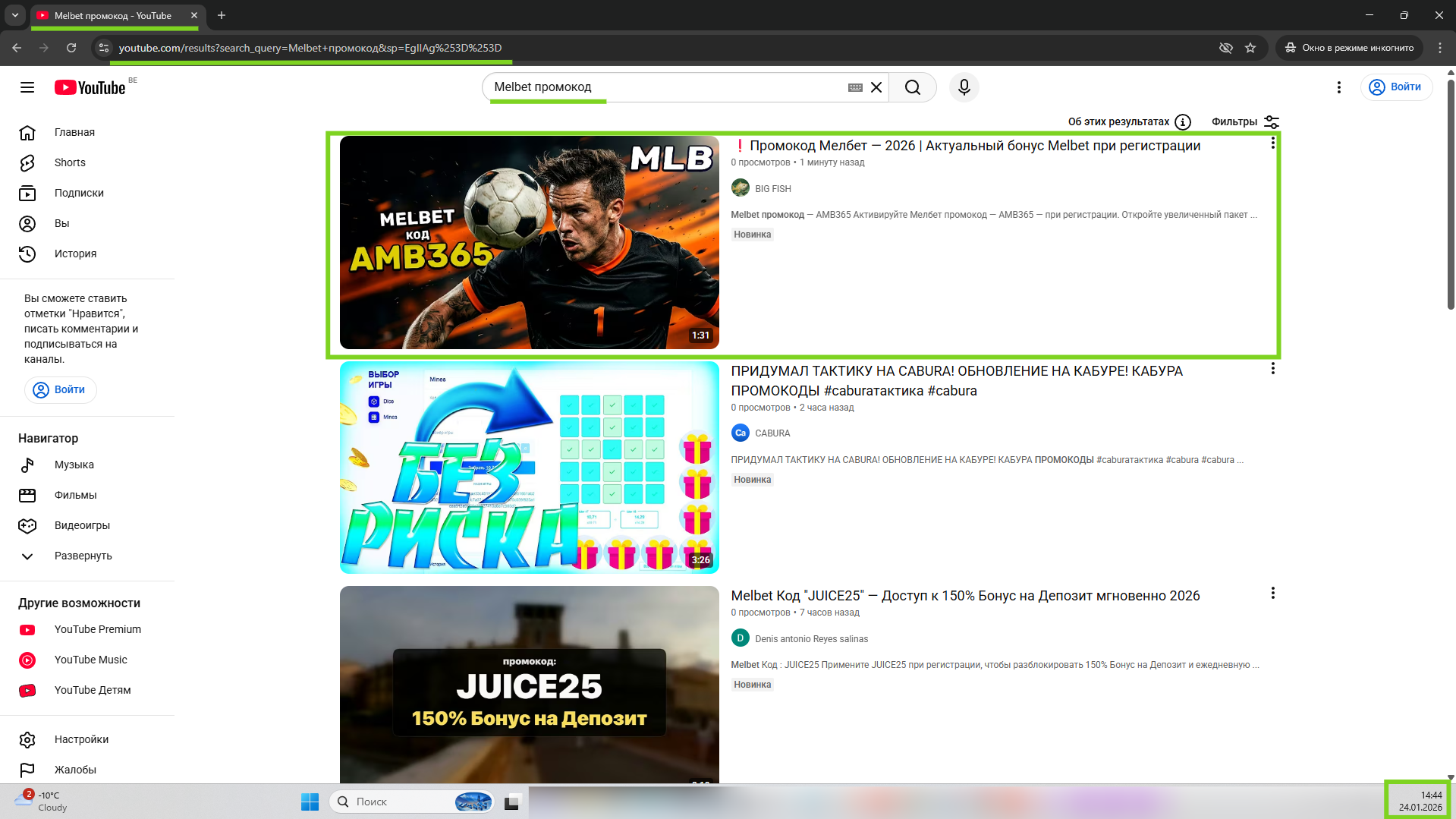Open the filters slider icon
Screen dimensions: 1456x819
pyautogui.click(x=1272, y=122)
